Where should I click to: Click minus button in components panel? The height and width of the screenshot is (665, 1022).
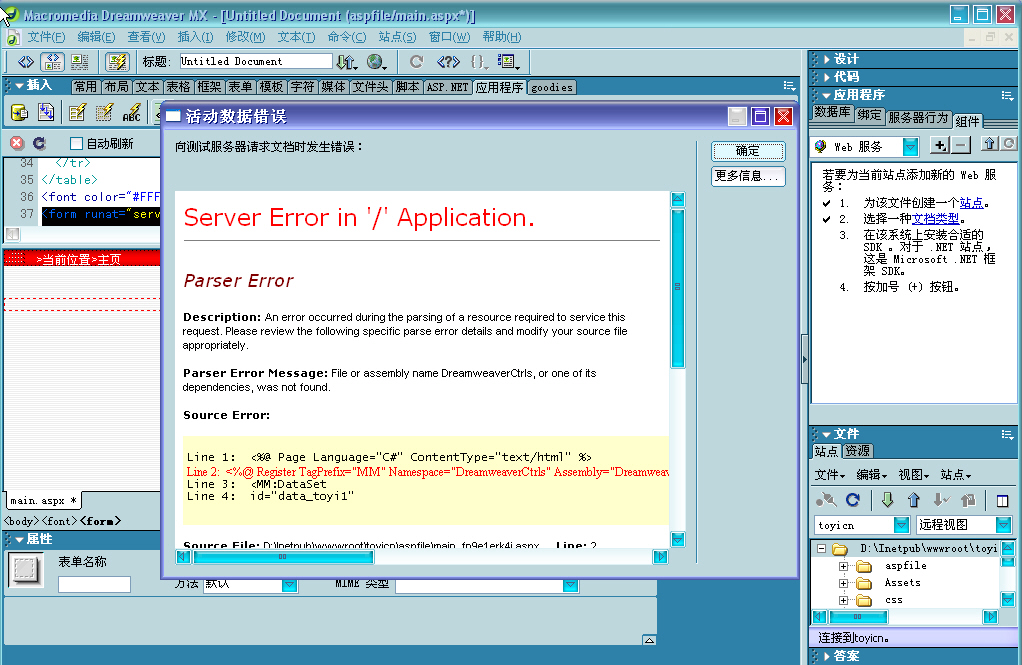tap(961, 145)
